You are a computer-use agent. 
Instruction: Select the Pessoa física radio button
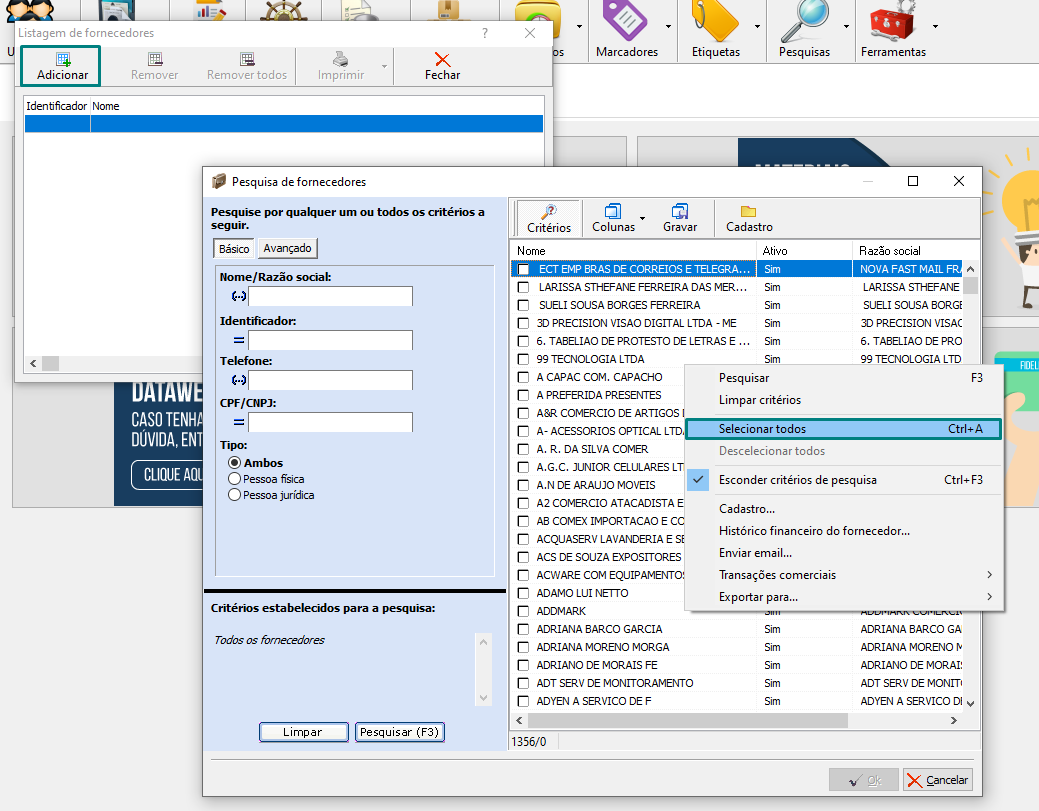coord(235,479)
